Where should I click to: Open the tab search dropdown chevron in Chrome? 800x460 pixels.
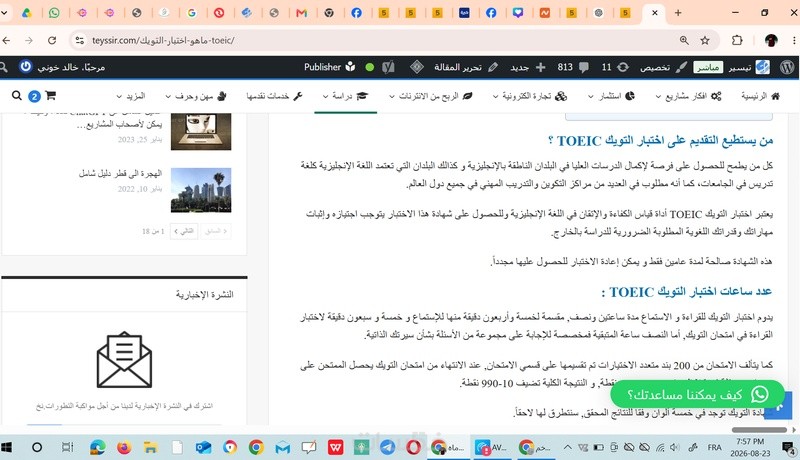(4, 13)
